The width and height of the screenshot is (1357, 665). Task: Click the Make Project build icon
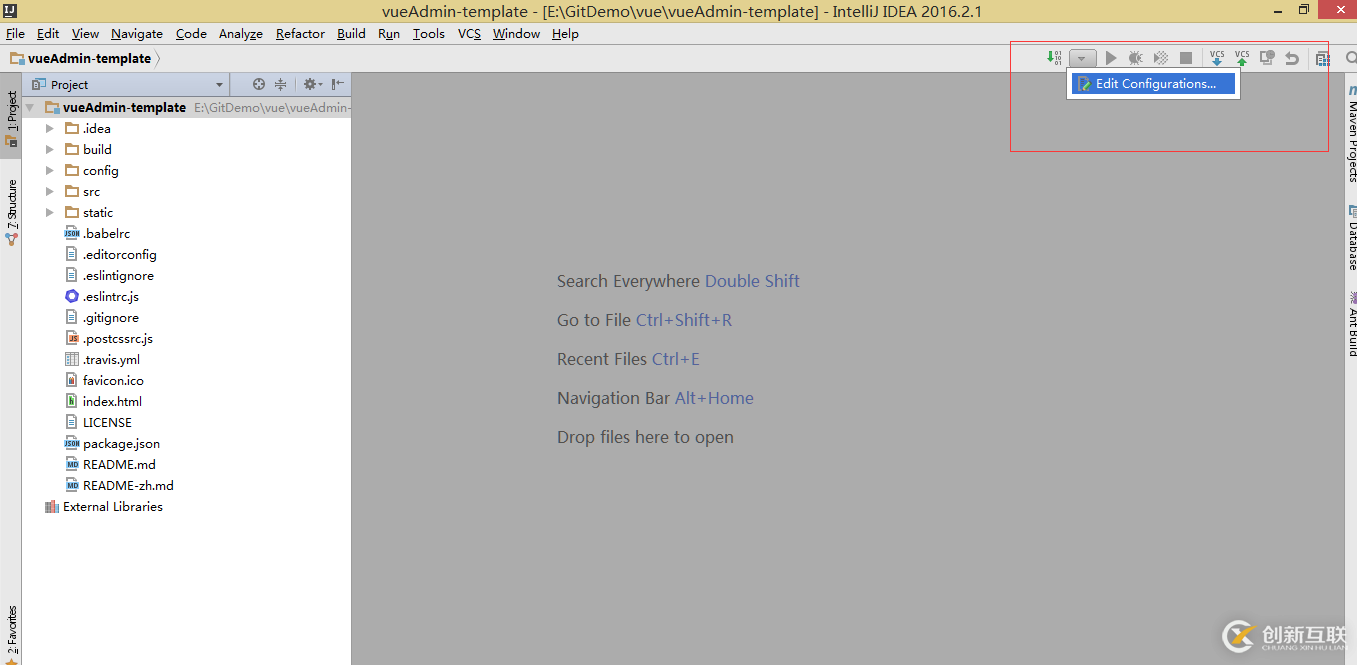point(1054,58)
